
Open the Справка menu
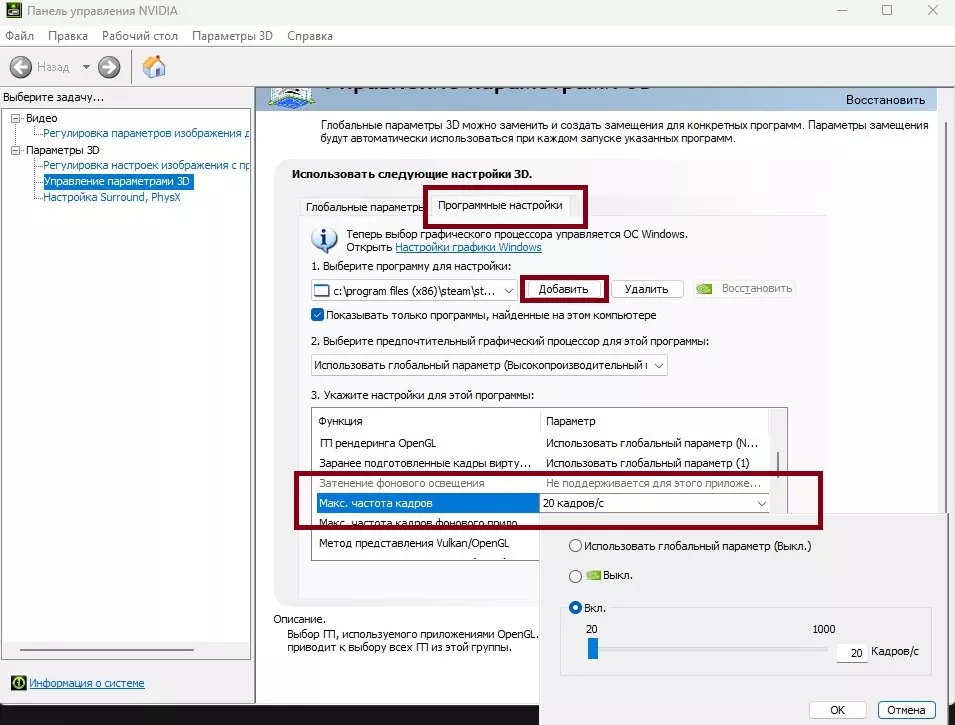[309, 36]
